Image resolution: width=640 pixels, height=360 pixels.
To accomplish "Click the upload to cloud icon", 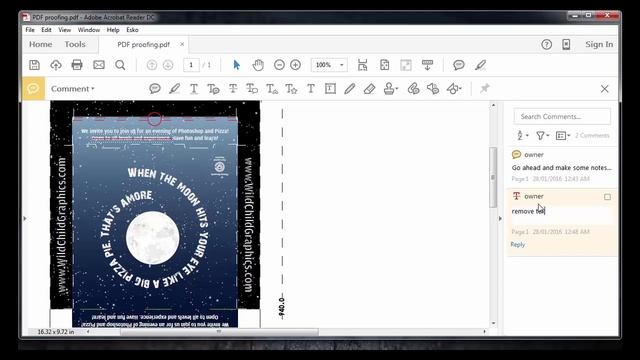I will [56, 65].
